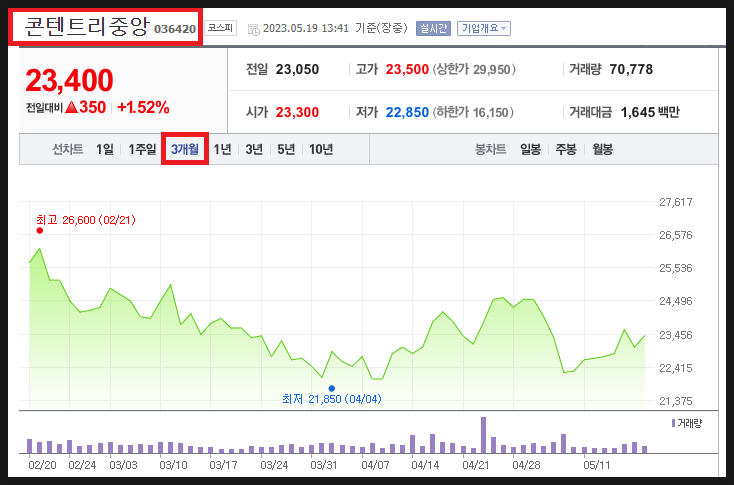
Task: Select the 1일 line chart tab
Action: [105, 149]
